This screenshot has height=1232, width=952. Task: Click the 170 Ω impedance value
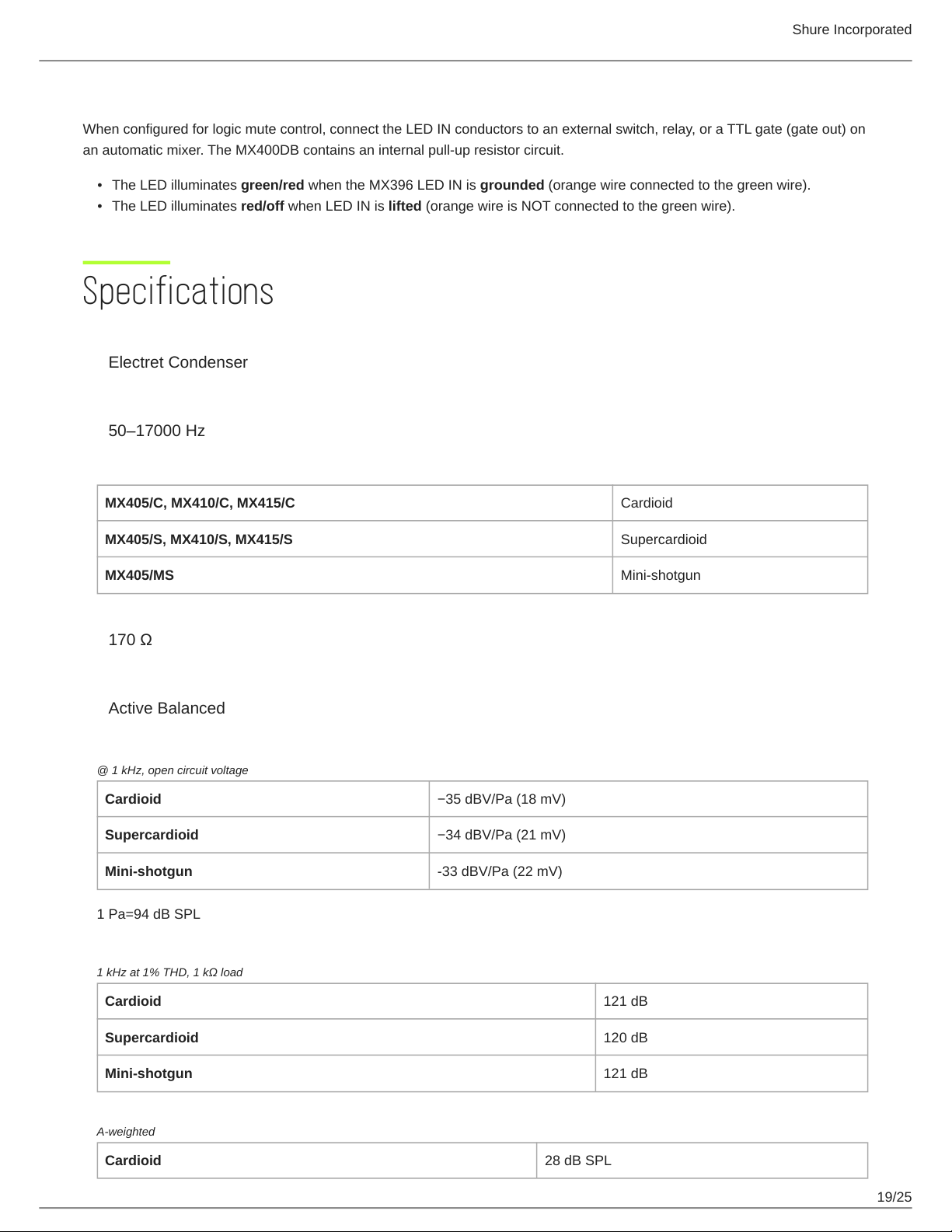(130, 640)
